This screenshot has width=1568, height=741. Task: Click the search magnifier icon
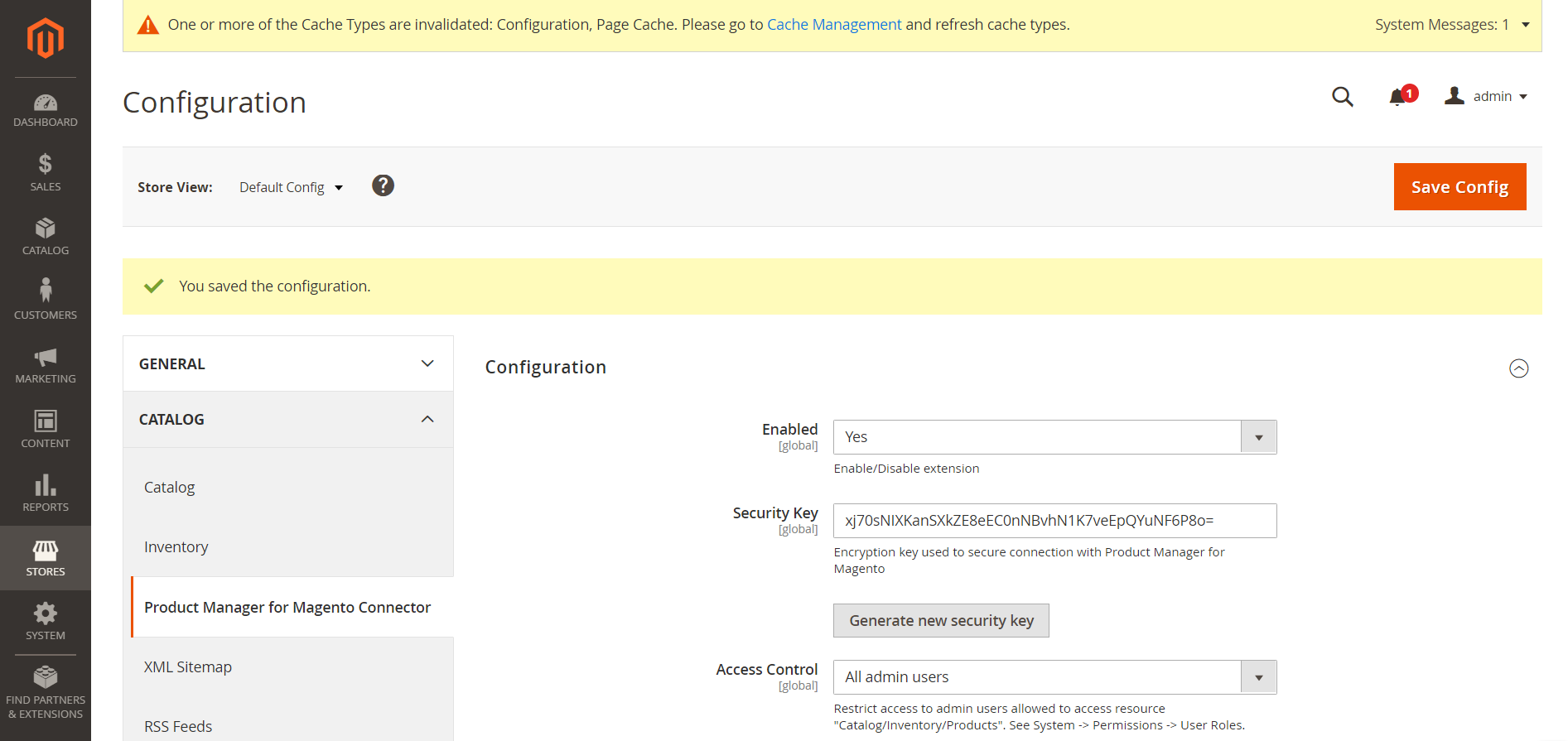(x=1342, y=97)
